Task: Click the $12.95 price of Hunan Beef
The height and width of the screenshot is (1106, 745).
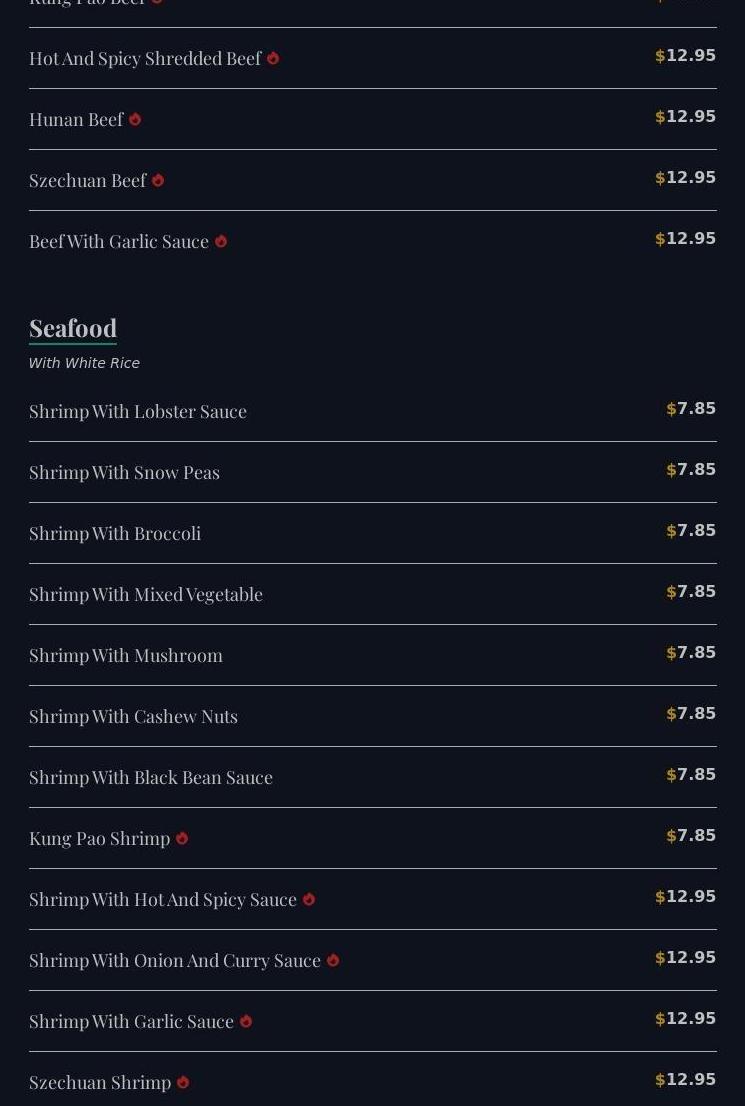Action: click(x=686, y=116)
